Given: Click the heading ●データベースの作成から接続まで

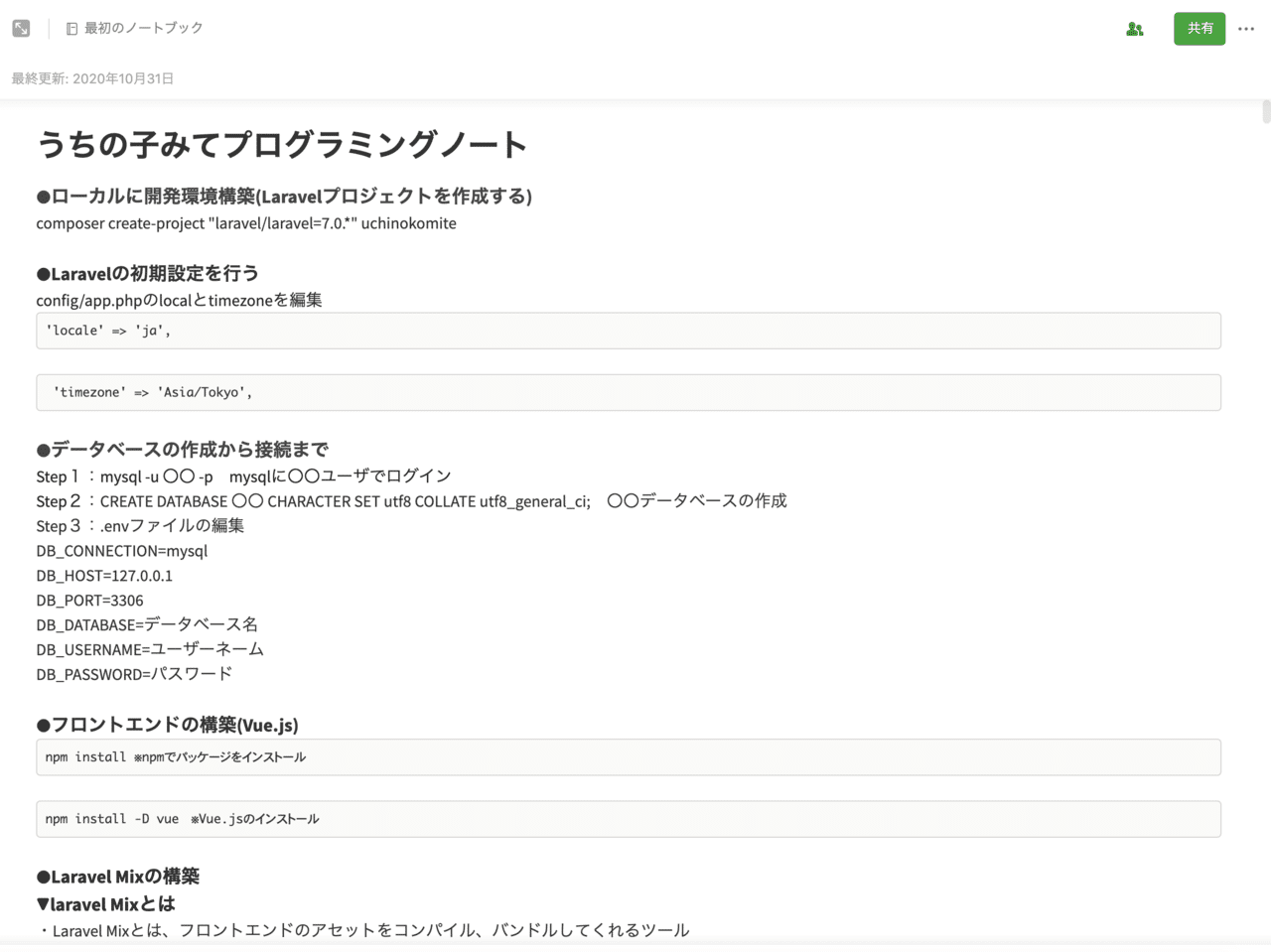Looking at the screenshot, I should (x=183, y=450).
